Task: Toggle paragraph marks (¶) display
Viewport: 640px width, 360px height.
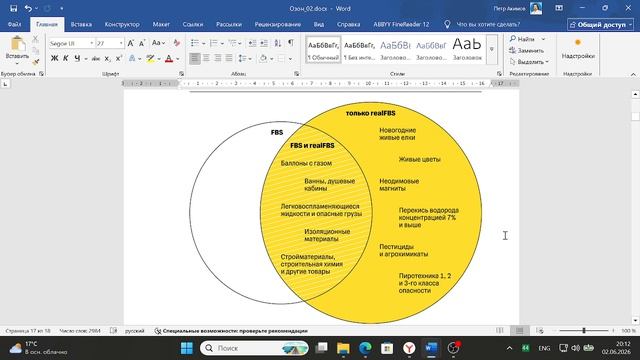Action: tap(291, 43)
